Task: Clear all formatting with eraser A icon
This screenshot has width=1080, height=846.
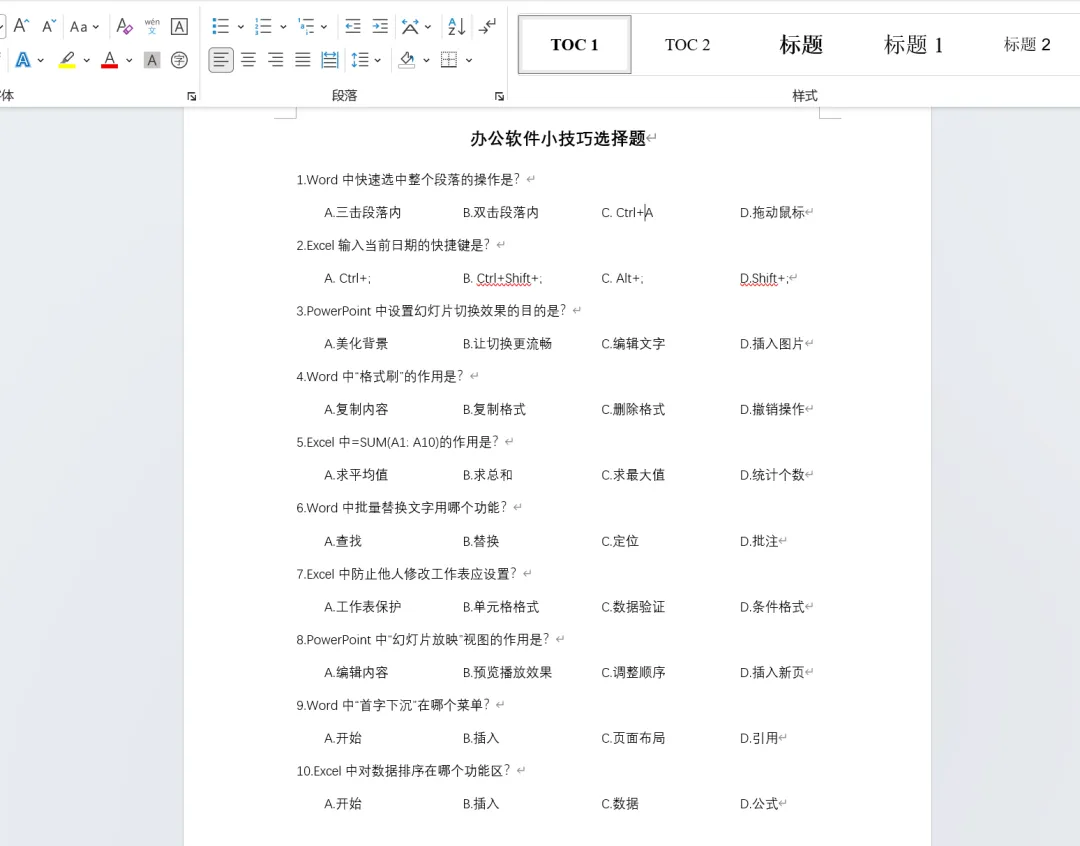Action: click(x=124, y=26)
